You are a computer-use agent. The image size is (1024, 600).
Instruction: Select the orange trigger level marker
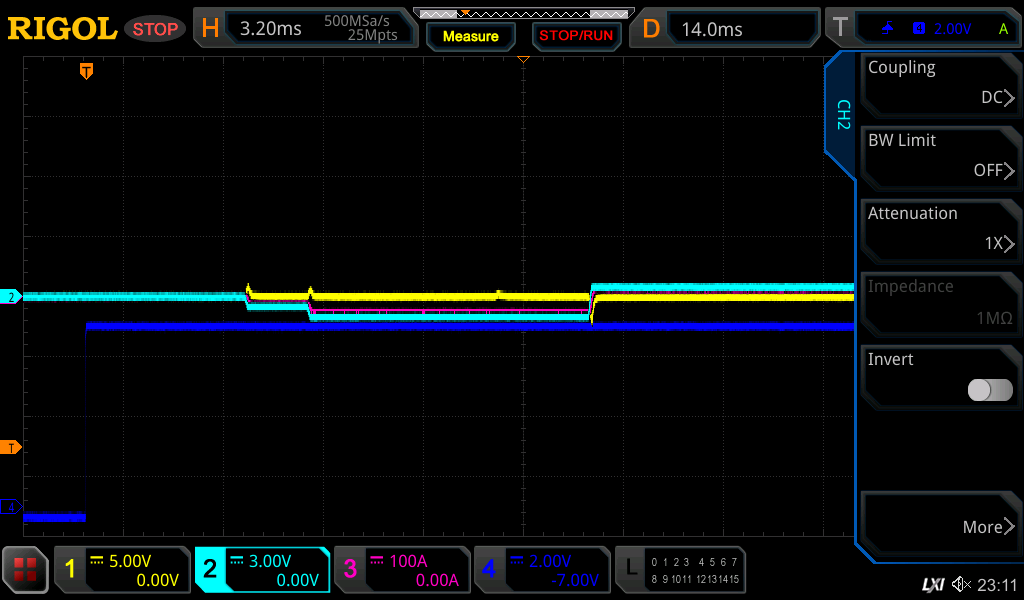[11, 447]
